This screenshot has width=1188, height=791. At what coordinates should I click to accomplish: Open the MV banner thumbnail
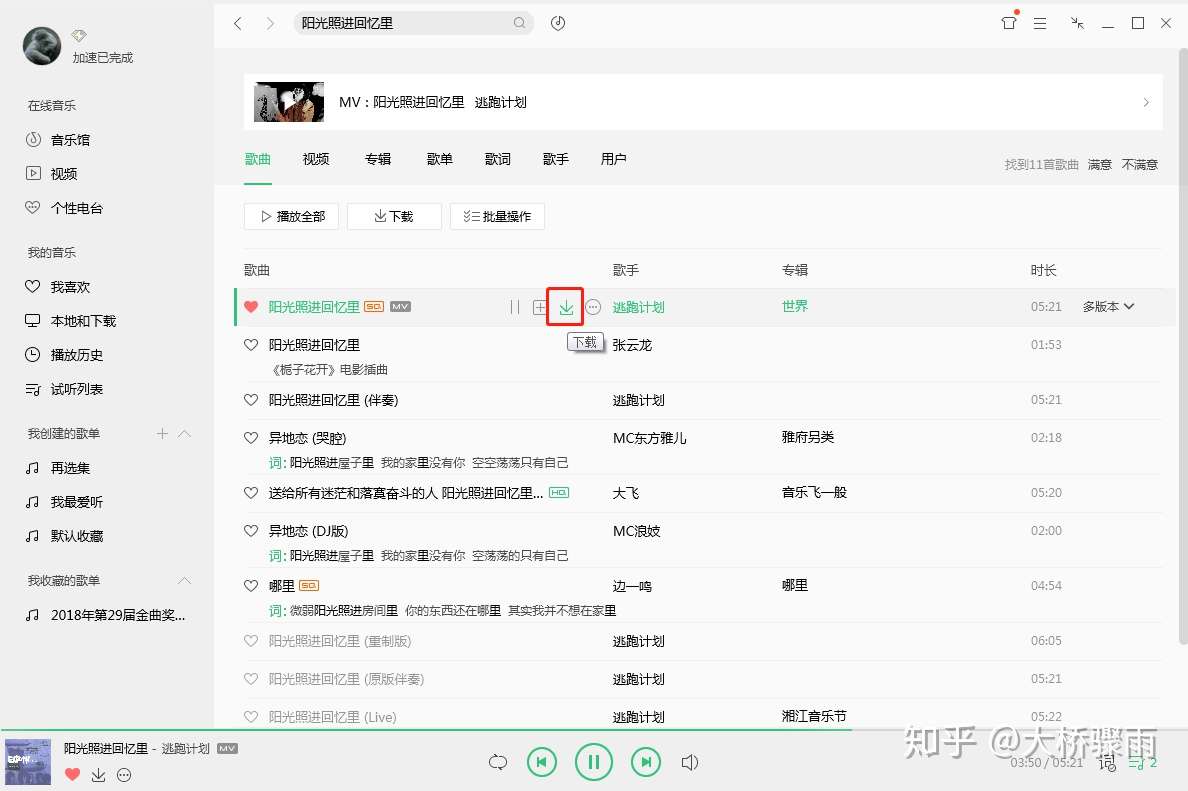coord(289,102)
